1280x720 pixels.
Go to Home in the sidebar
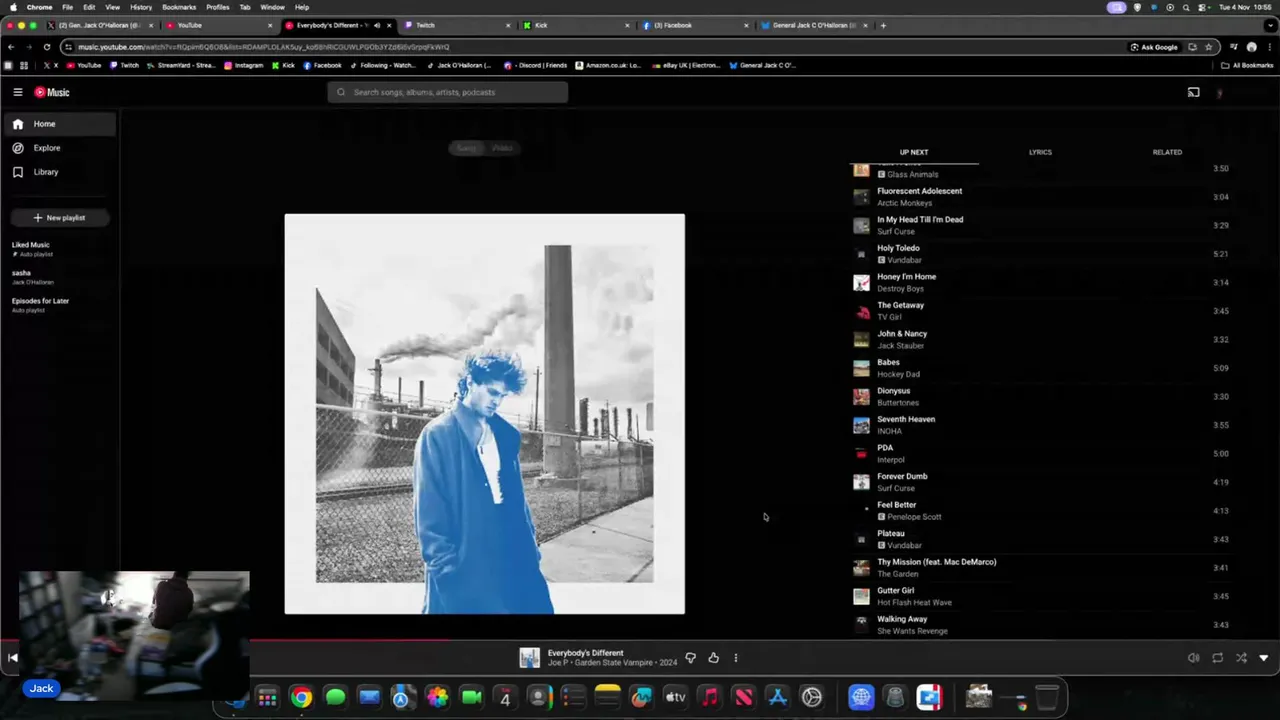pos(59,124)
